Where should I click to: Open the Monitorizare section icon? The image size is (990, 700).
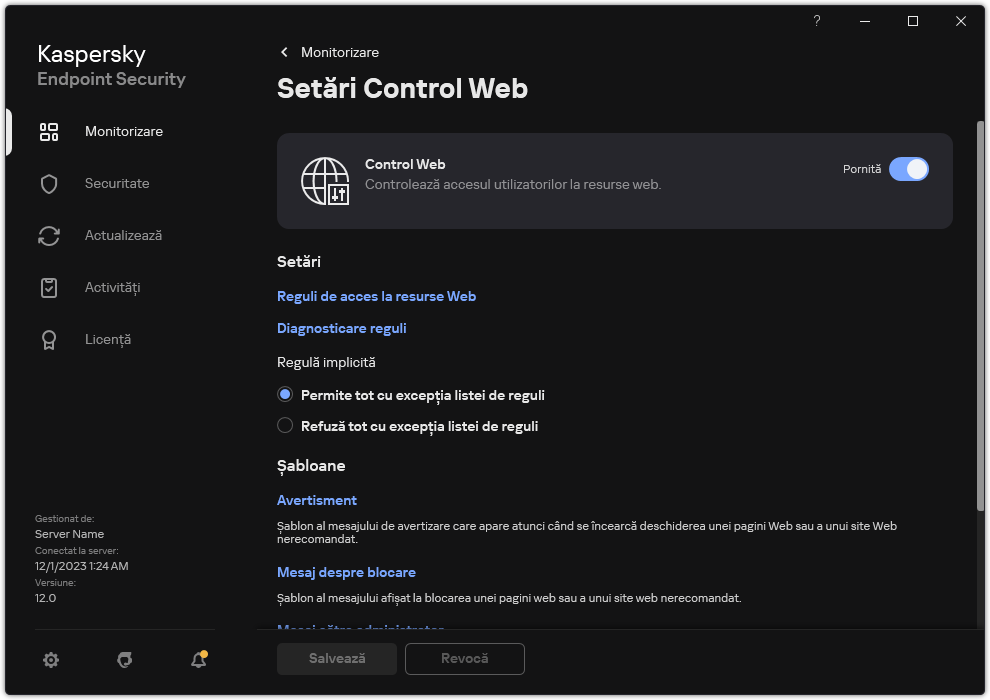tap(48, 131)
